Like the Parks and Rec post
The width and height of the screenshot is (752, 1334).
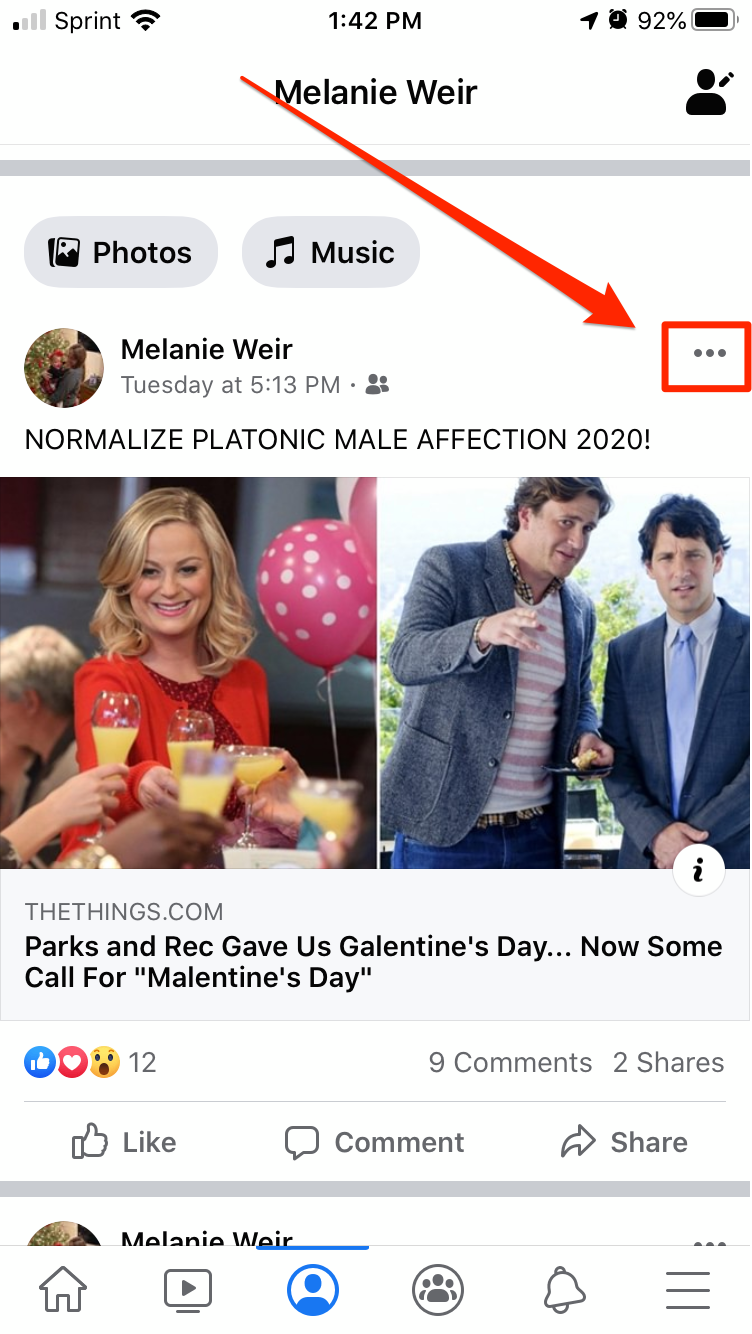122,1142
